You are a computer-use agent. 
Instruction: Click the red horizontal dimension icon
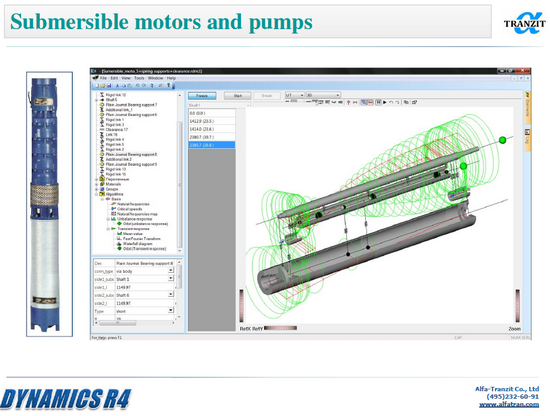355,102
